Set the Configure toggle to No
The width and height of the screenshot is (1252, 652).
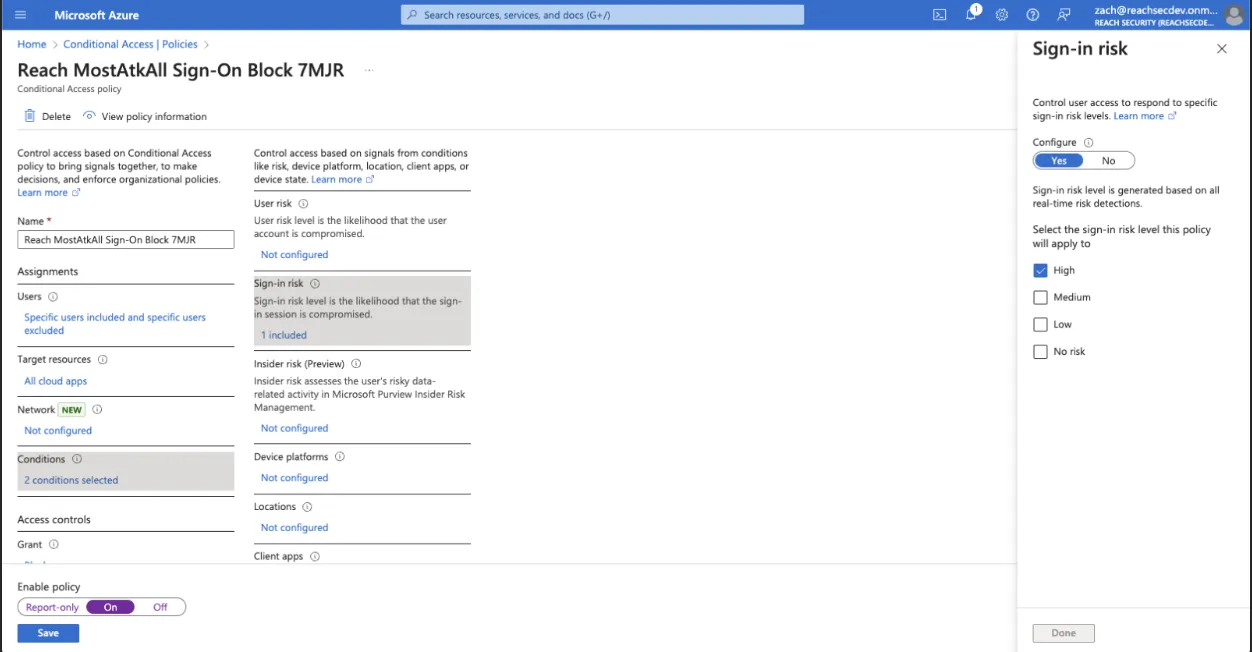click(x=1108, y=160)
